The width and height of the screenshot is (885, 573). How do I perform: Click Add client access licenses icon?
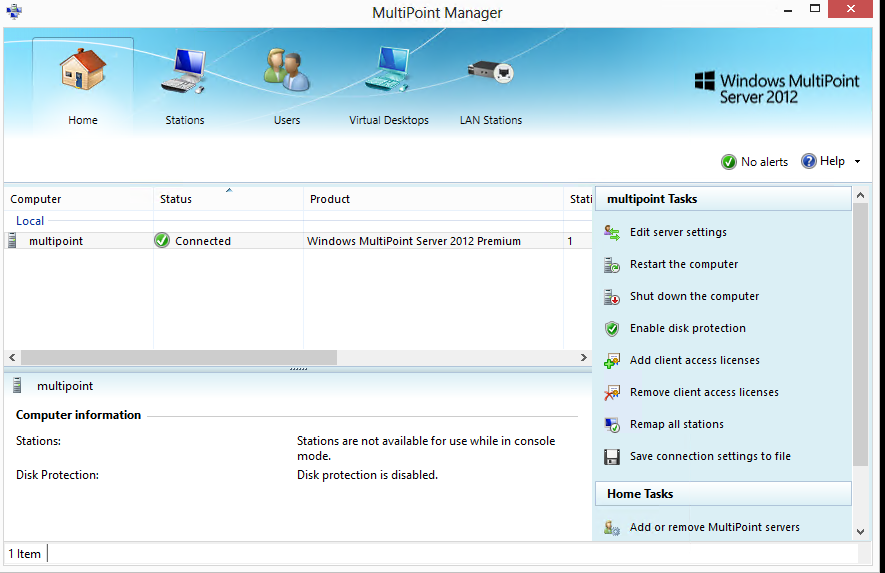pos(612,361)
